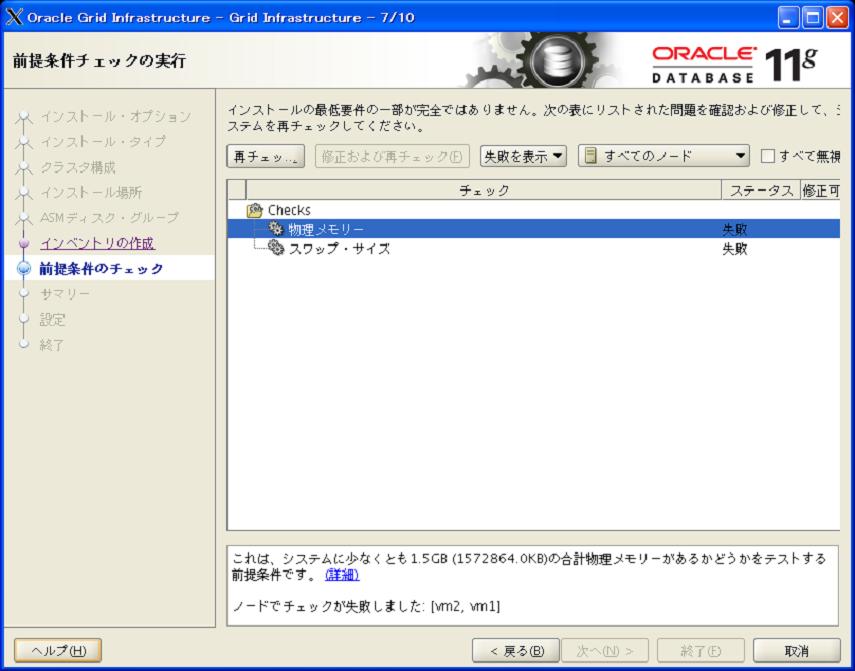855x671 pixels.
Task: Click the 戻る(B) back button
Action: click(516, 650)
